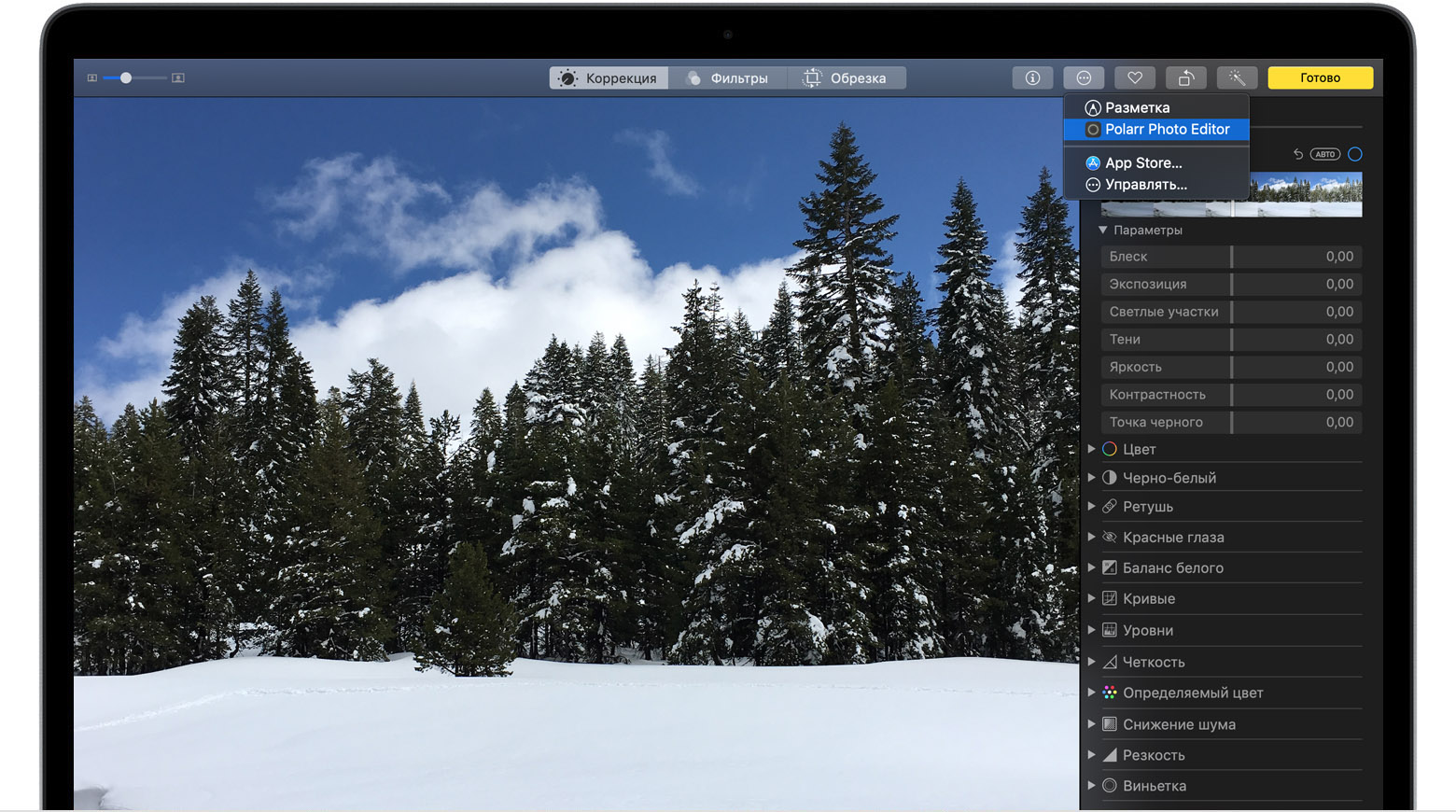1456x812 pixels.
Task: Click the Точка черного slider
Action: coord(1231,422)
